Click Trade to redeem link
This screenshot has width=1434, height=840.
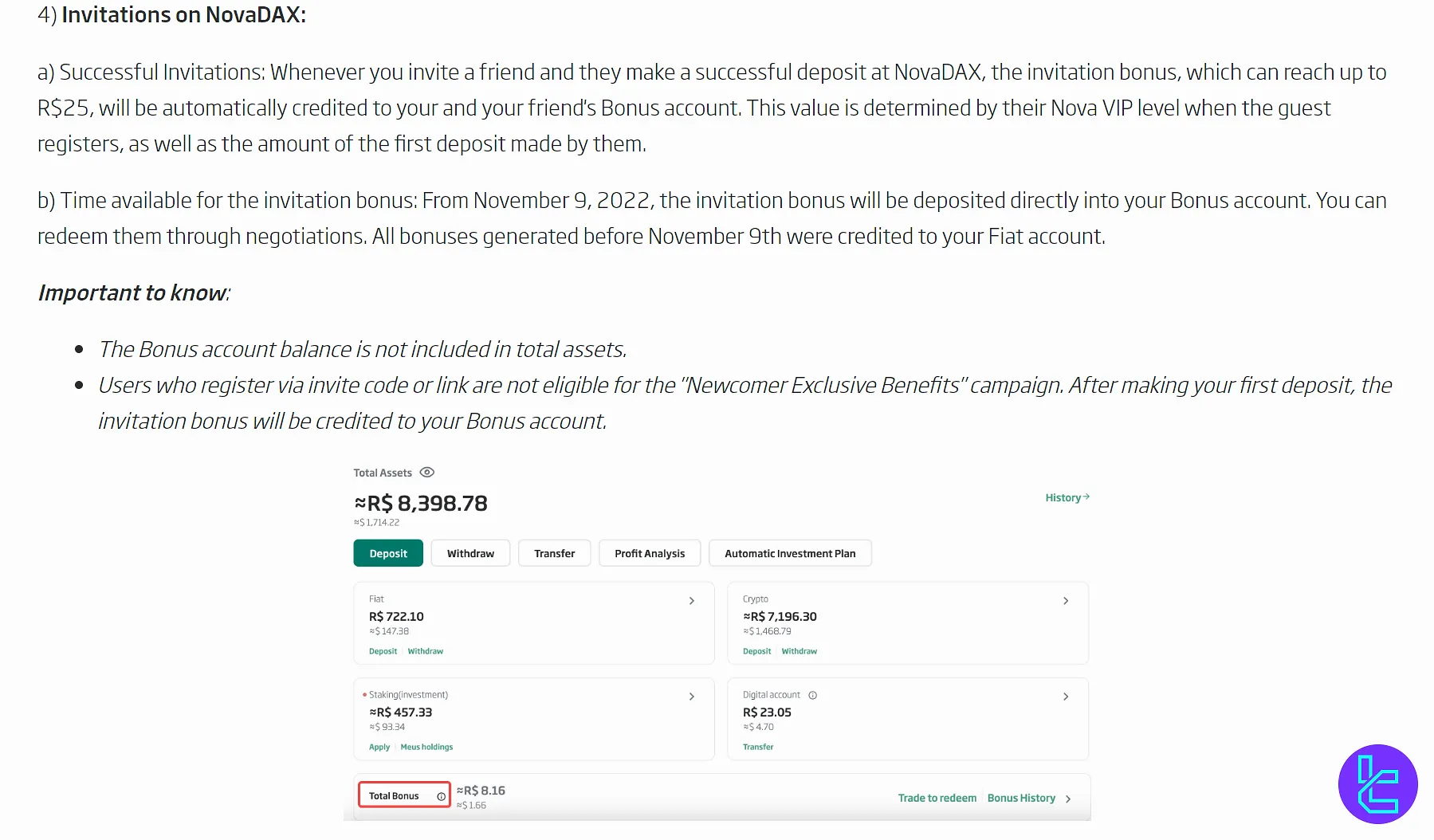[937, 798]
